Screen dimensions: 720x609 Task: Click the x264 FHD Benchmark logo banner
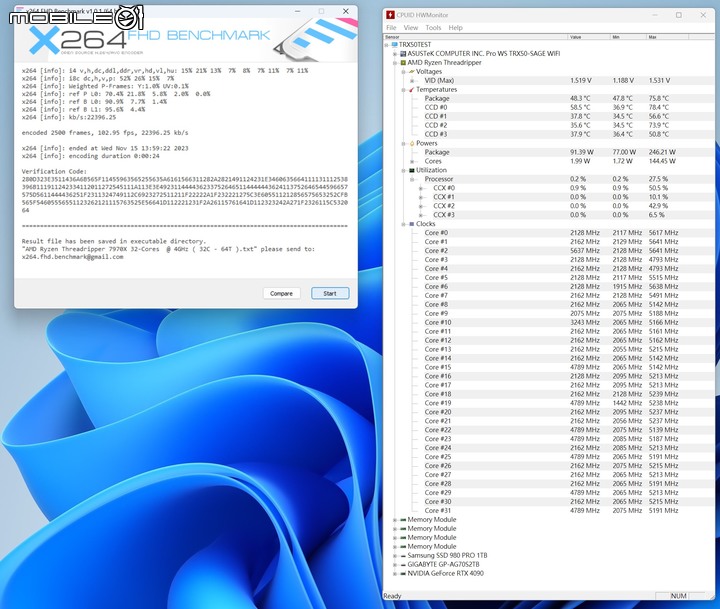click(x=186, y=40)
